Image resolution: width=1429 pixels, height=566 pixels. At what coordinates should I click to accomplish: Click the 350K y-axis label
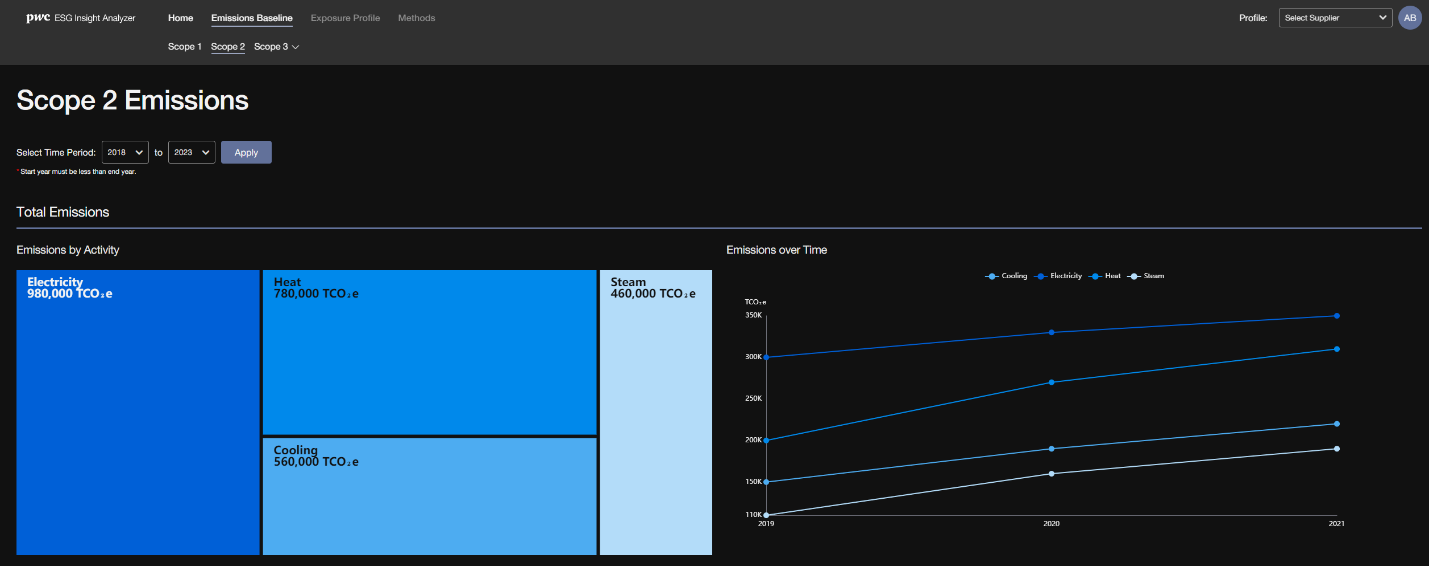753,315
